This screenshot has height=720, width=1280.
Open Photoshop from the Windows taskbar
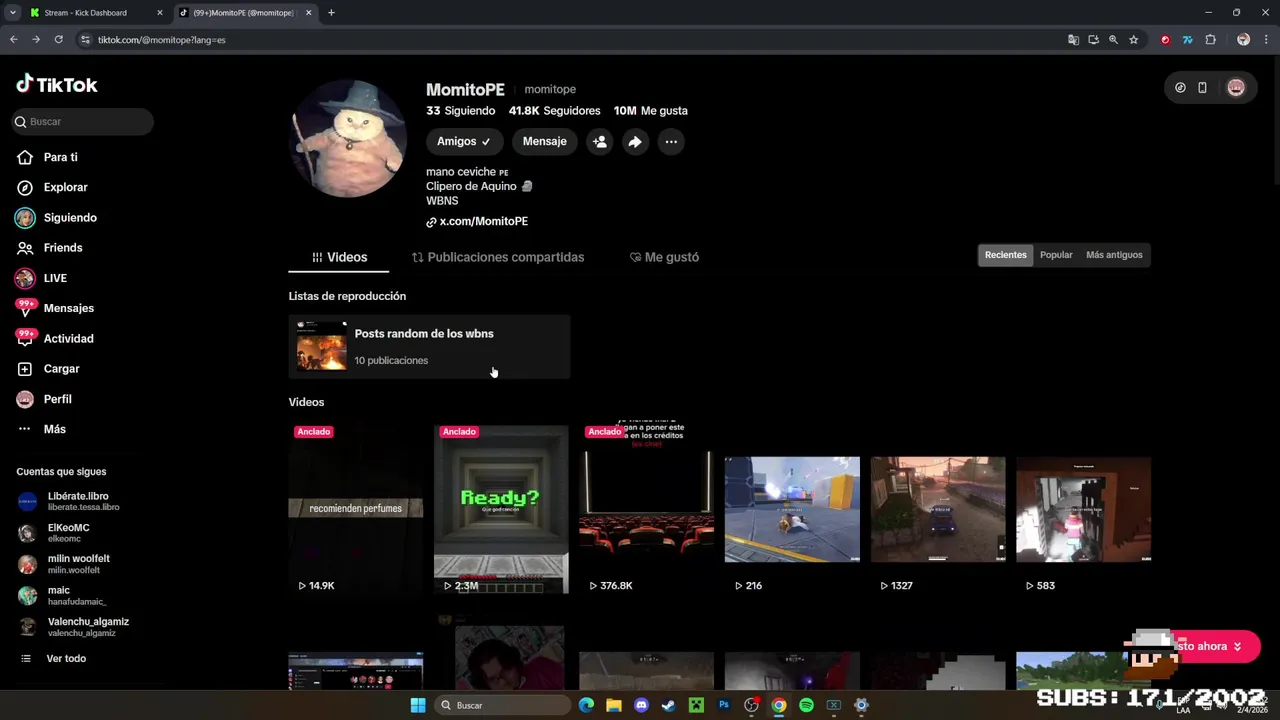[723, 705]
